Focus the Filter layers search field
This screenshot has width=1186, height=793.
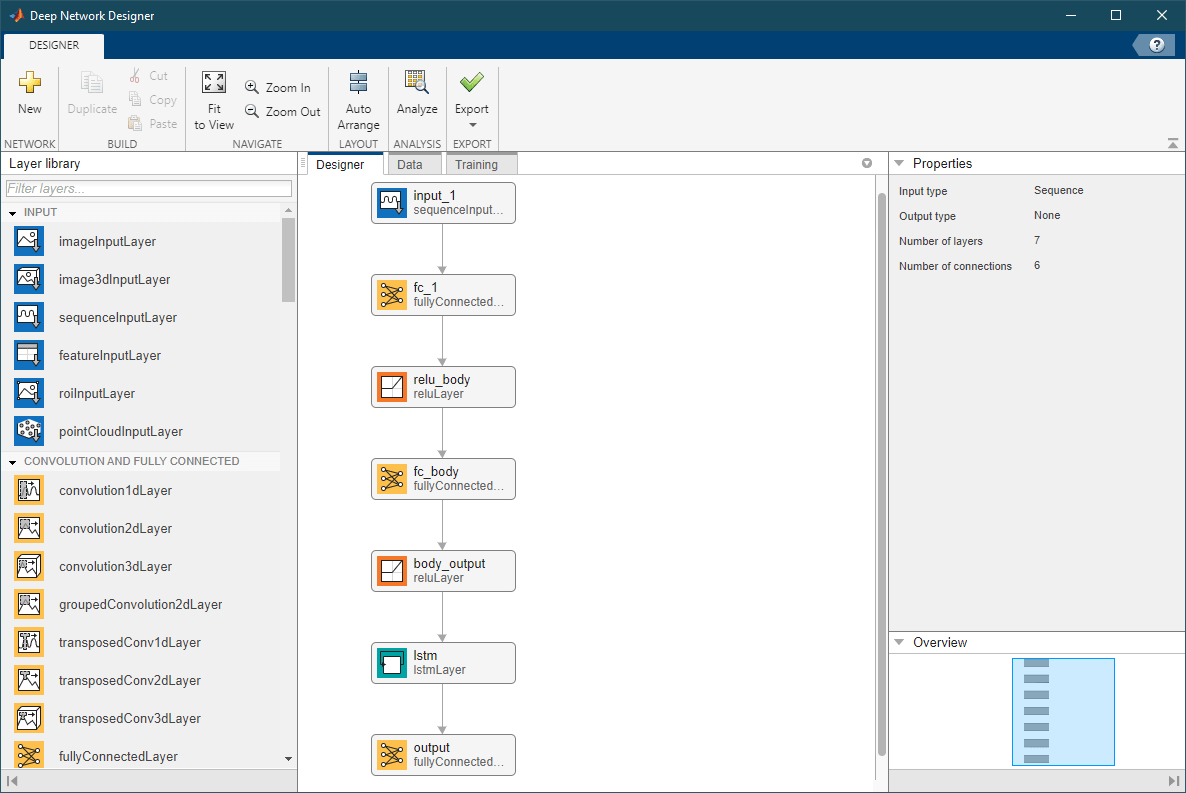[x=148, y=188]
